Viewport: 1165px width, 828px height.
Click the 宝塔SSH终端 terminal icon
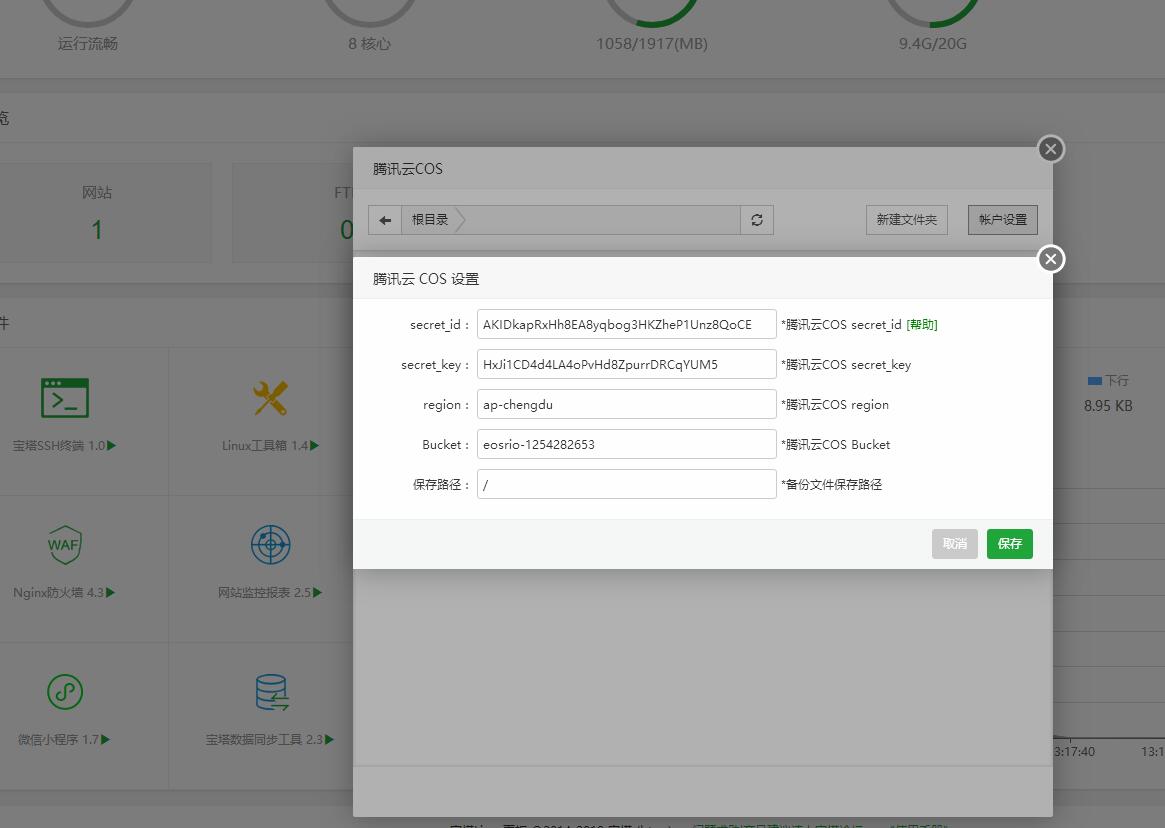click(x=65, y=398)
